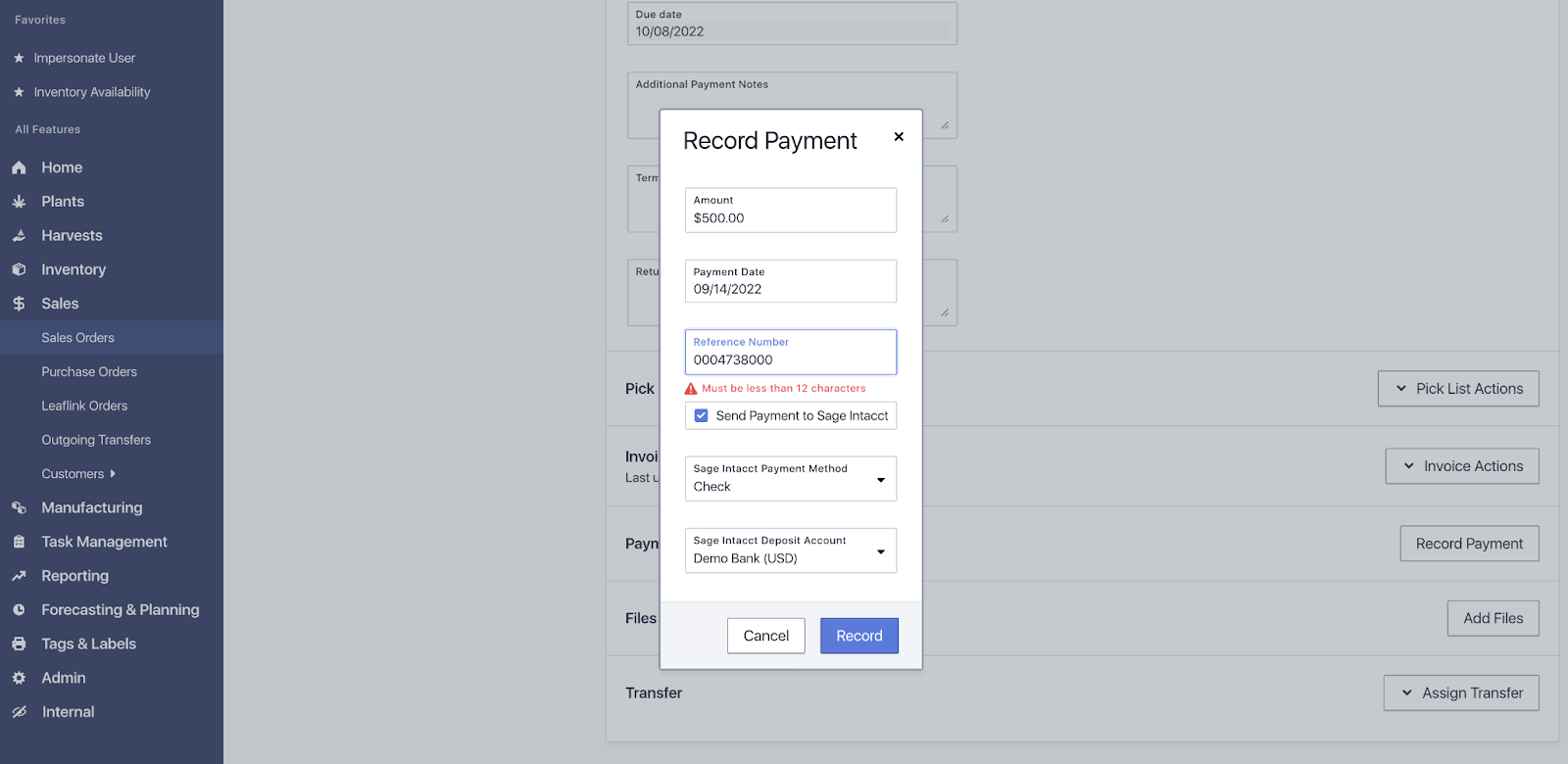Open Sage Intacct Deposit Account dropdown
The height and width of the screenshot is (764, 1568).
(x=790, y=550)
